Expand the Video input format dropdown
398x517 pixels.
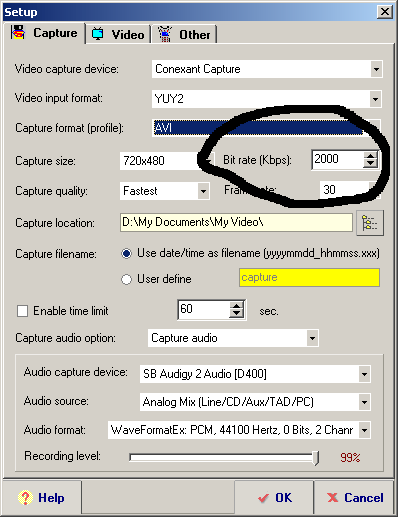(x=376, y=99)
